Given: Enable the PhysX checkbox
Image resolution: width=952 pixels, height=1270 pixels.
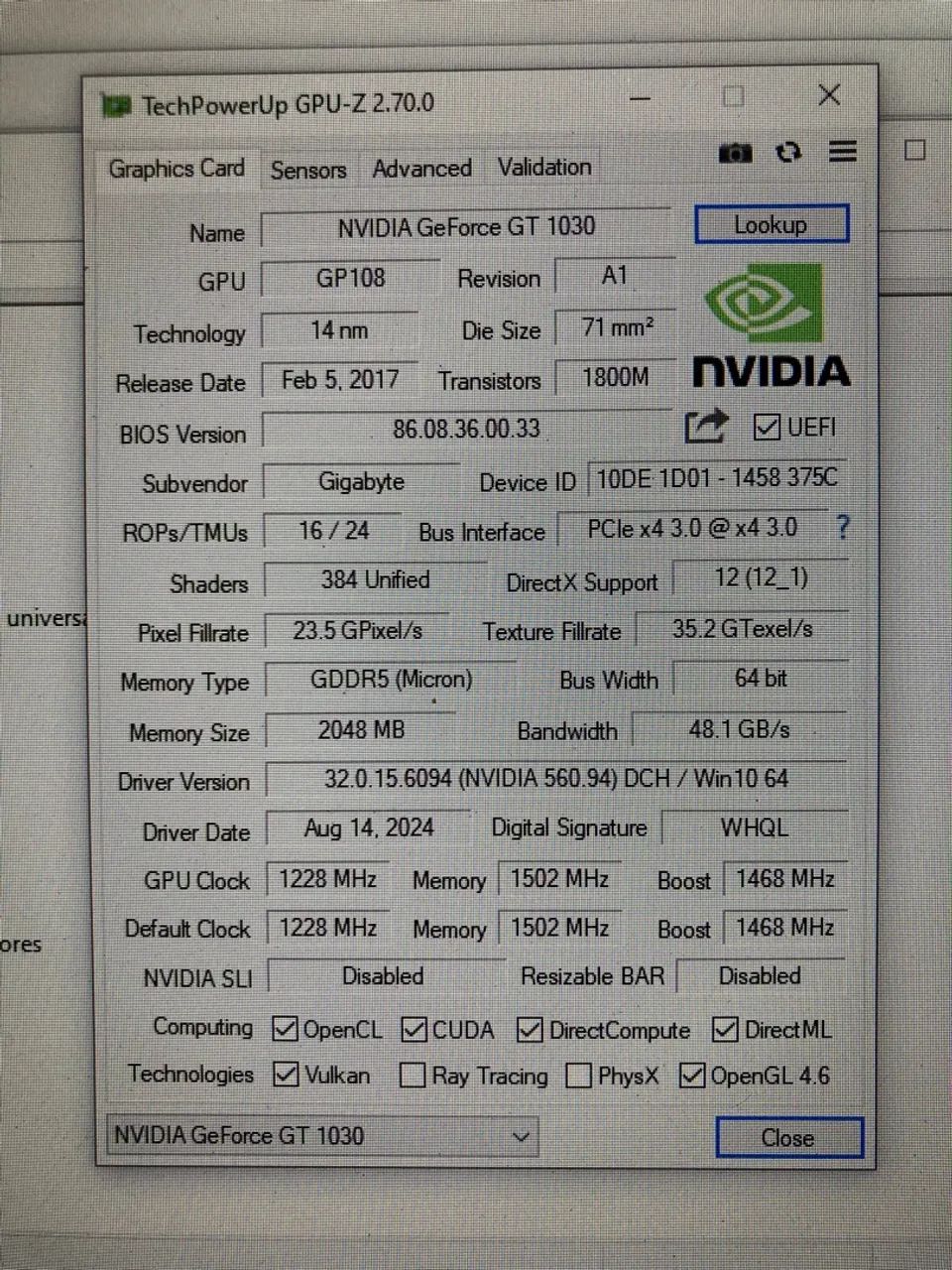Looking at the screenshot, I should (578, 1076).
